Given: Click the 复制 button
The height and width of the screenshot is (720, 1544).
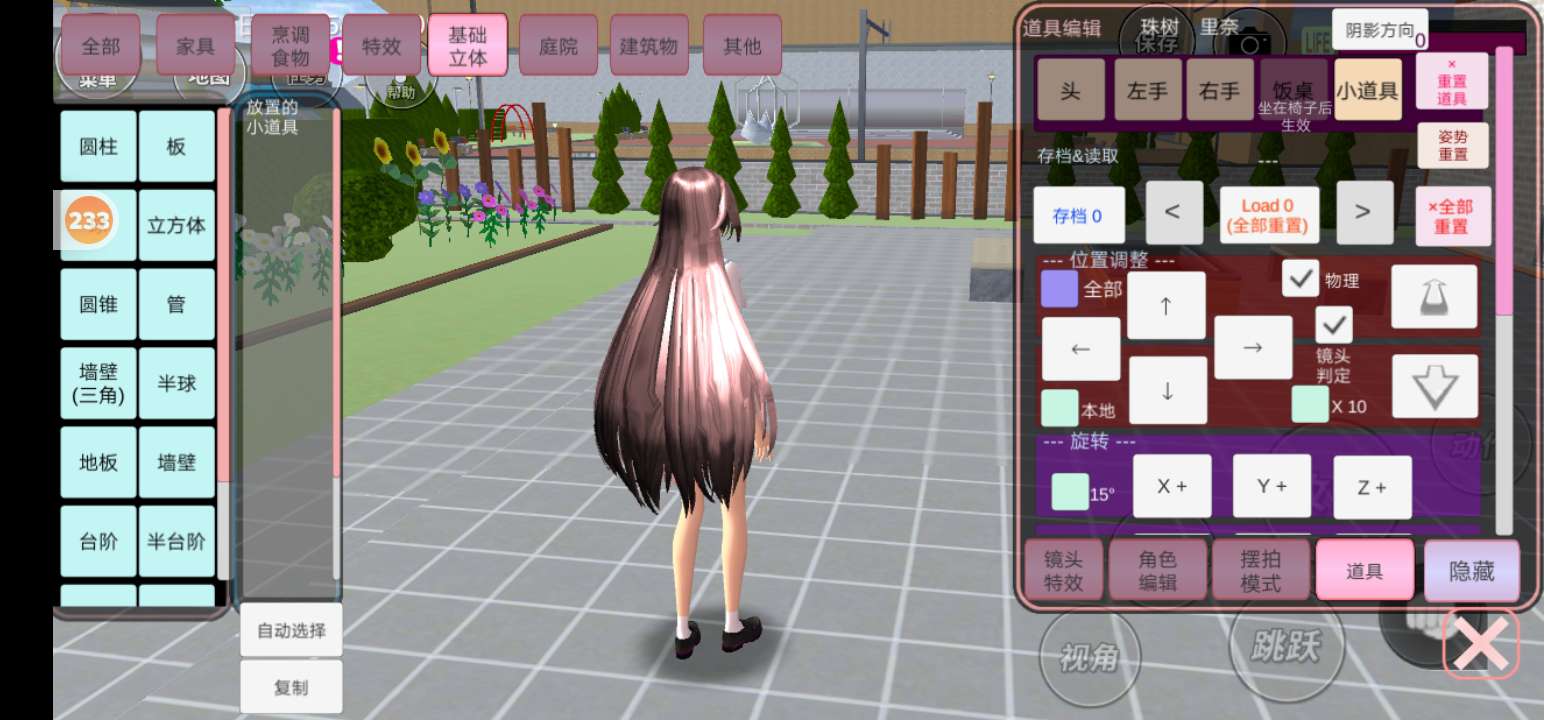Looking at the screenshot, I should 291,687.
